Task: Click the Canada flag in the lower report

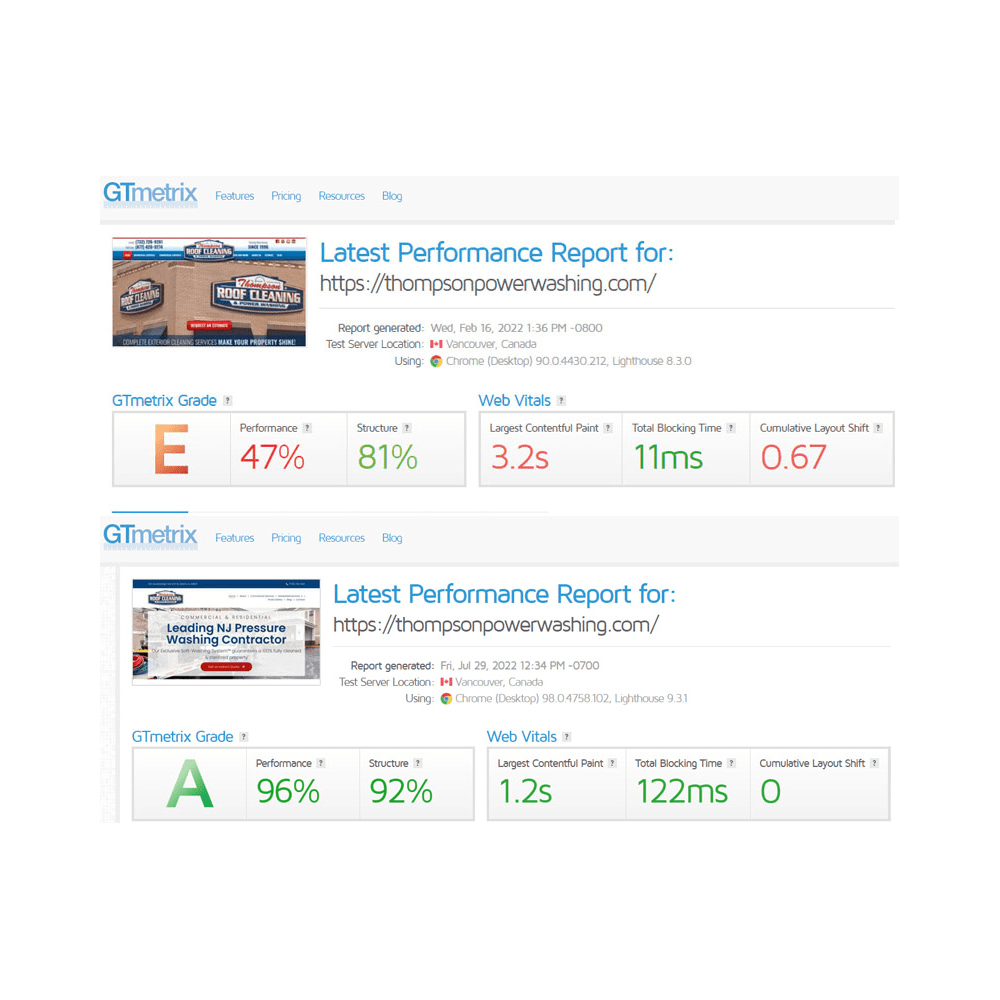Action: click(x=446, y=682)
